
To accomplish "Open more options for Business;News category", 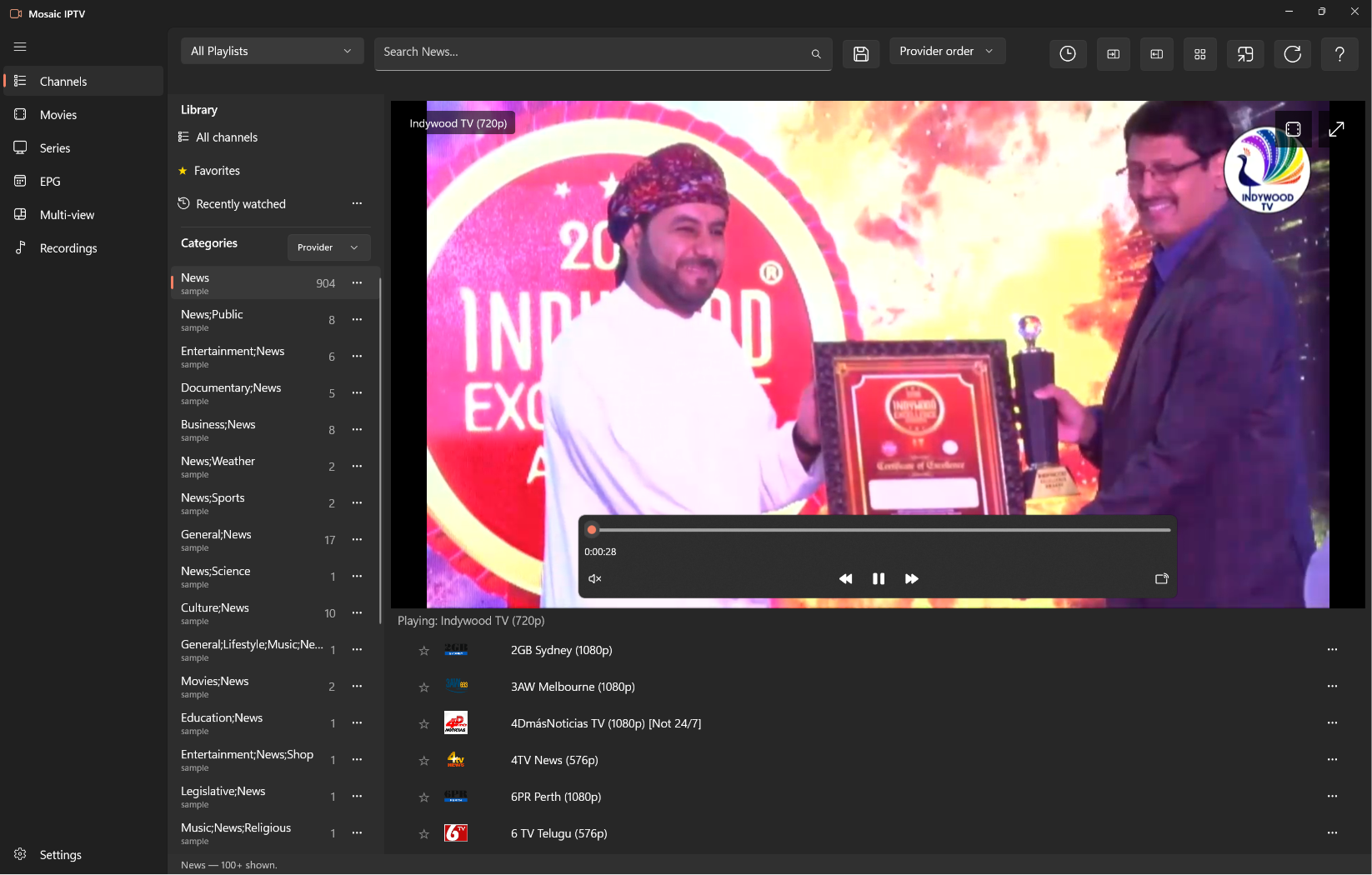I will (x=357, y=430).
